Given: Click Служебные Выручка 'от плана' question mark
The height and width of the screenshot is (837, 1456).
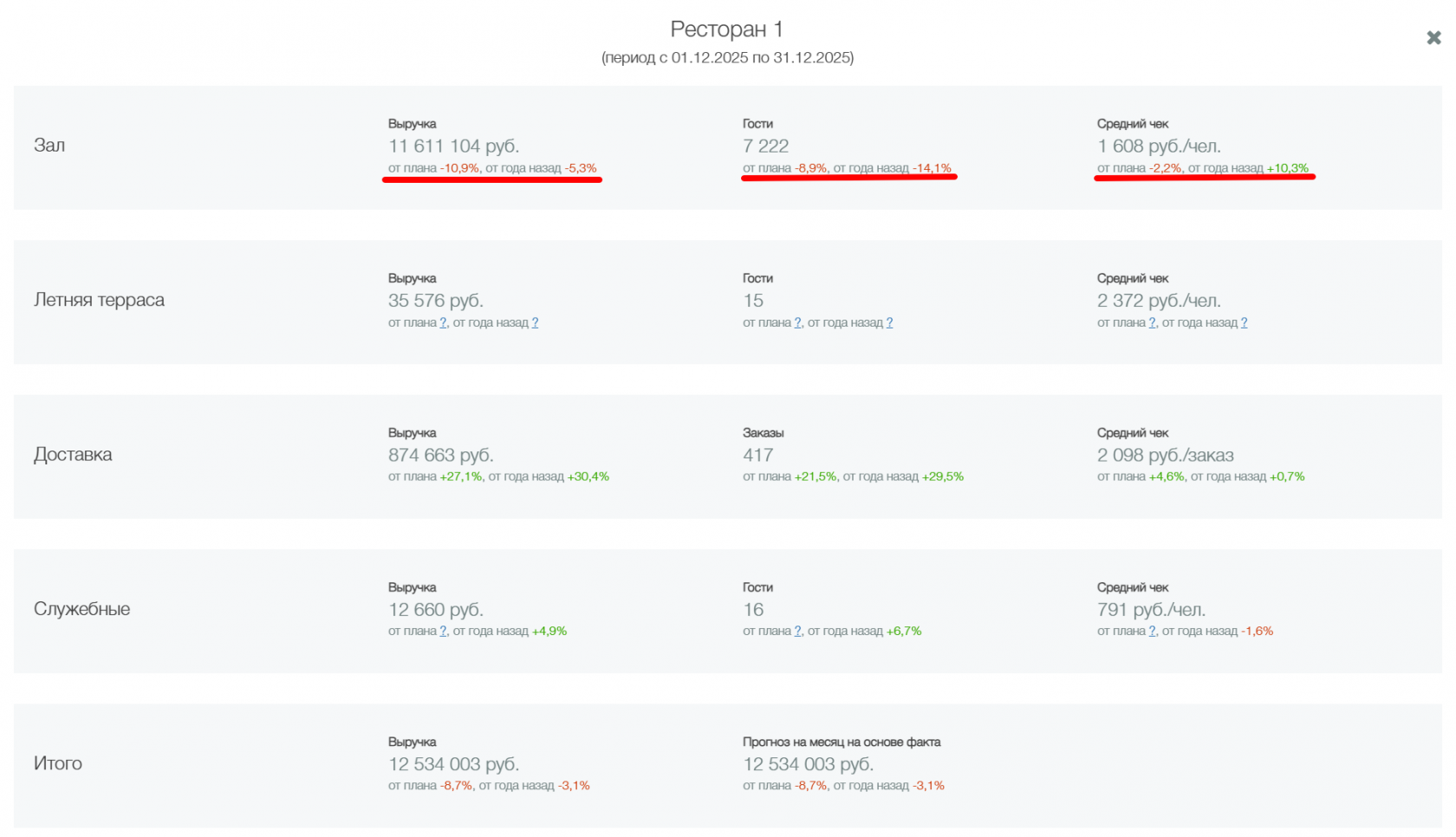Looking at the screenshot, I should (x=444, y=632).
